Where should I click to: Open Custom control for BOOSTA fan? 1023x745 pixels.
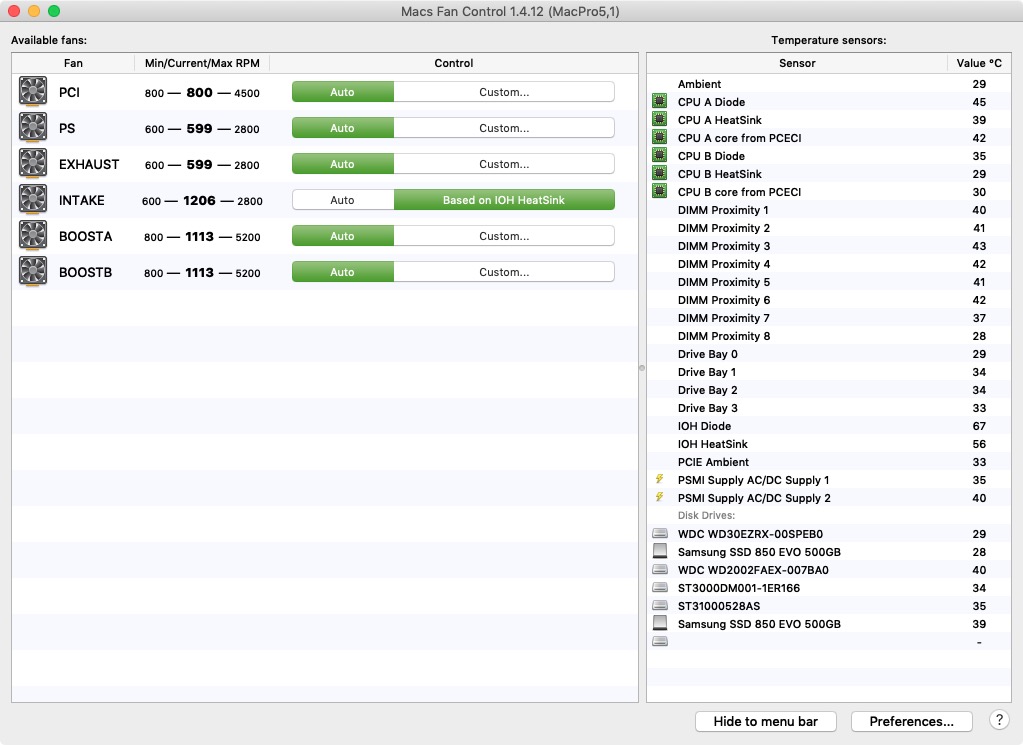[504, 236]
